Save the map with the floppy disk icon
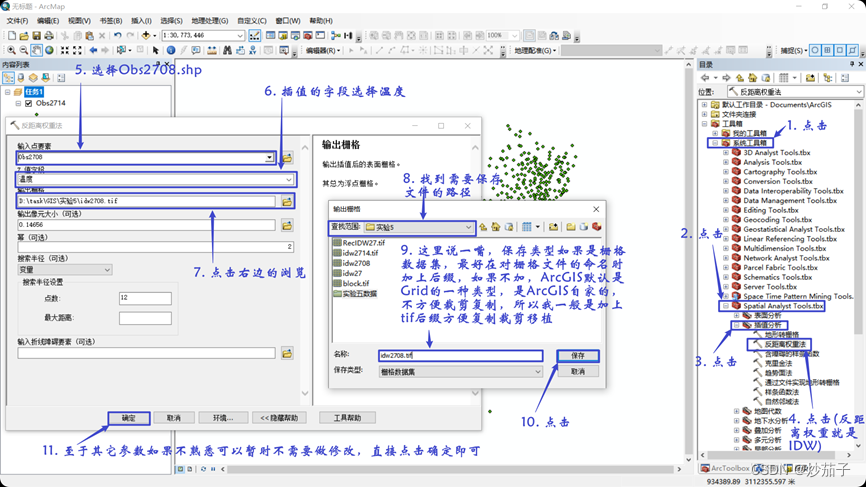The image size is (866, 487). point(36,36)
